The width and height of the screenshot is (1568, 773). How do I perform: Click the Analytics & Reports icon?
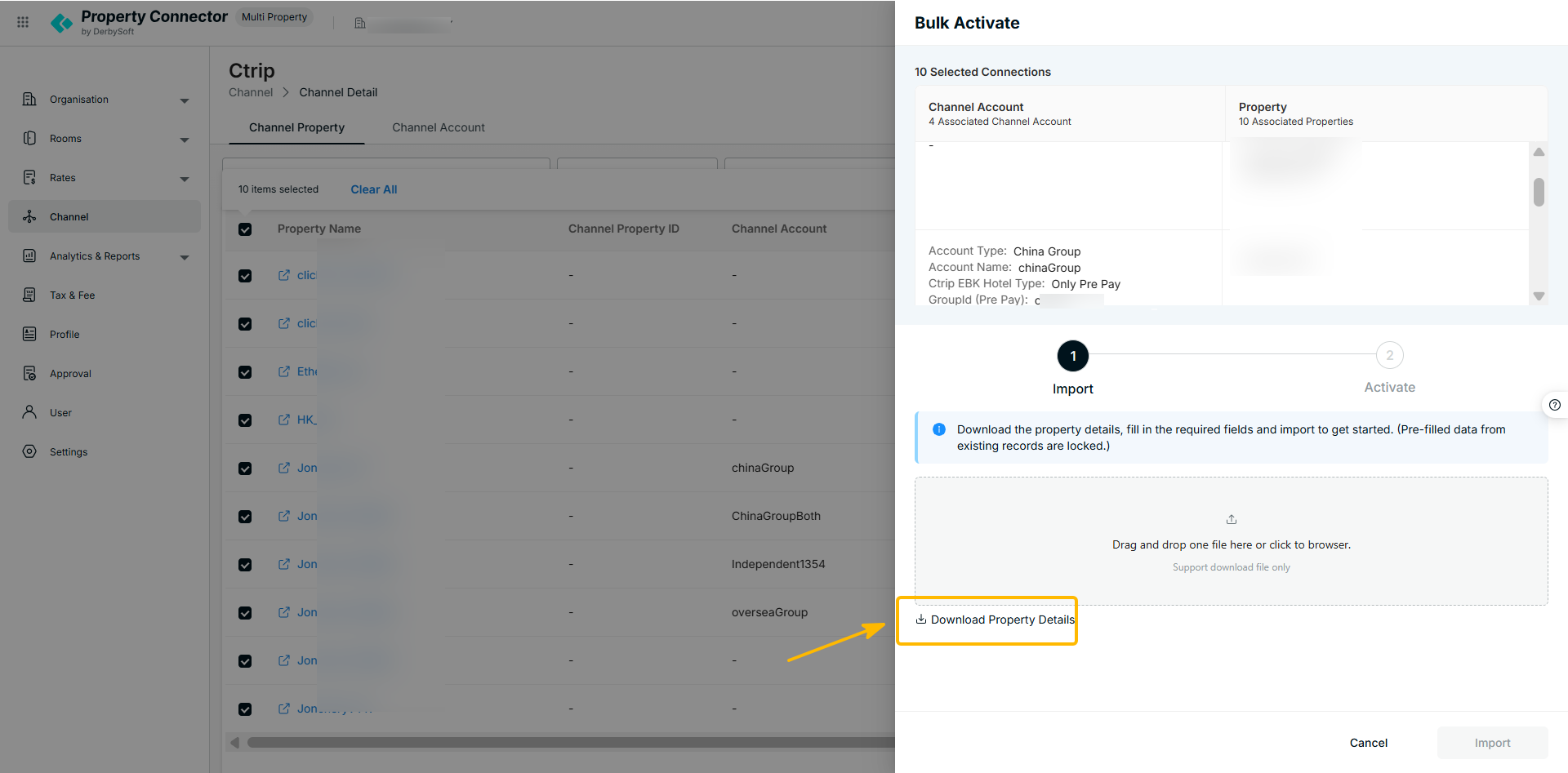[29, 255]
